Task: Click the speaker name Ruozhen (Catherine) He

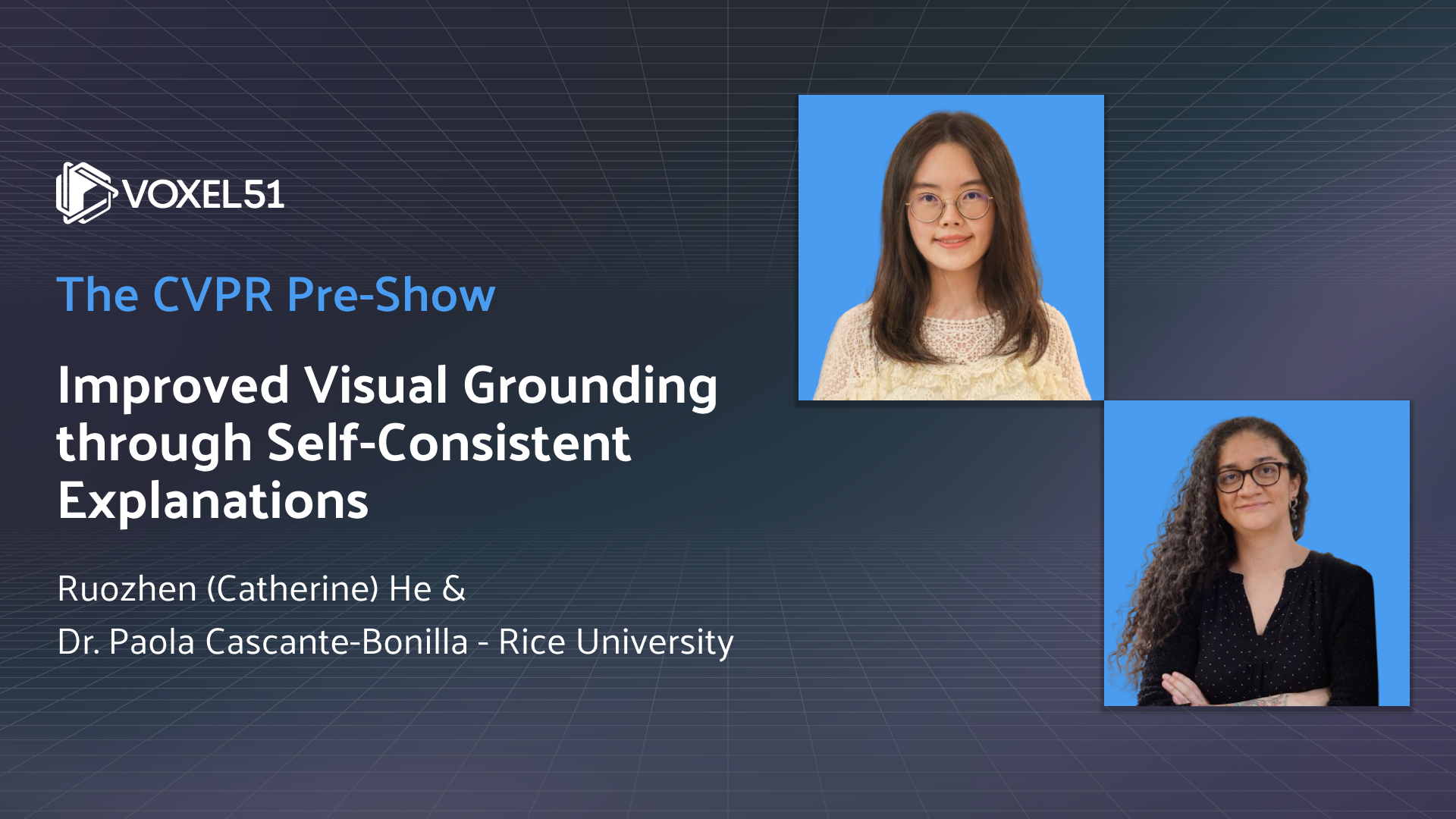Action: (244, 588)
